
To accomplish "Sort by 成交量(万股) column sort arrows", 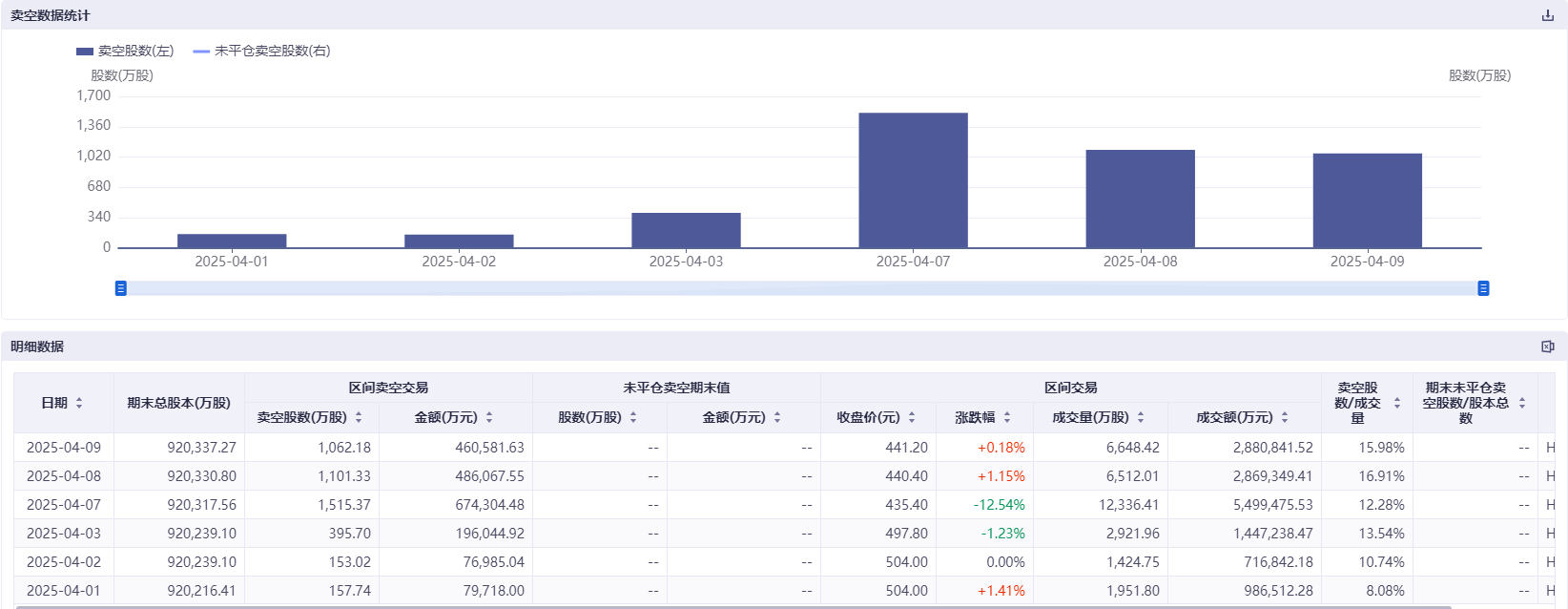I will tap(1141, 417).
